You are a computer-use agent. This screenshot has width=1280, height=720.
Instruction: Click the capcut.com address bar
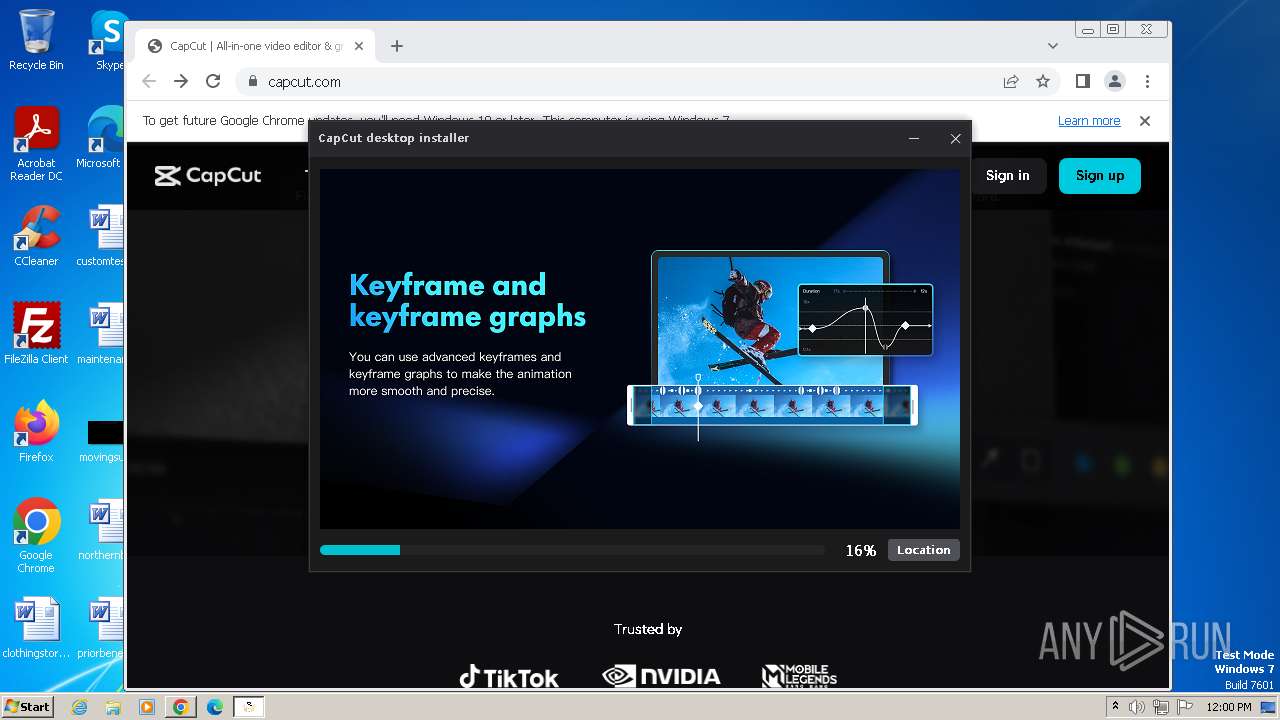[x=620, y=82]
